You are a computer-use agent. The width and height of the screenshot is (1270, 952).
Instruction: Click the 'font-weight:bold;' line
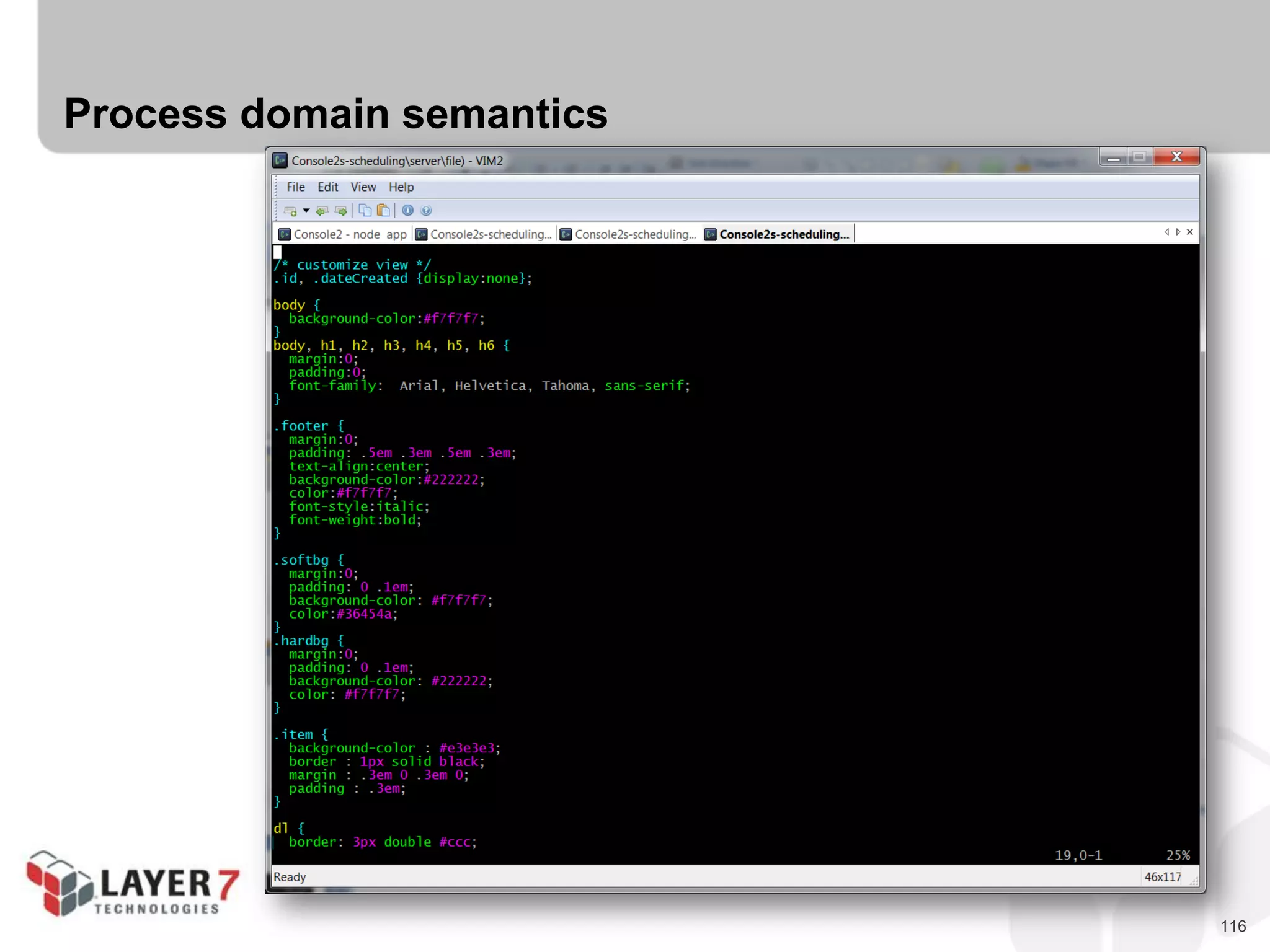tap(355, 520)
